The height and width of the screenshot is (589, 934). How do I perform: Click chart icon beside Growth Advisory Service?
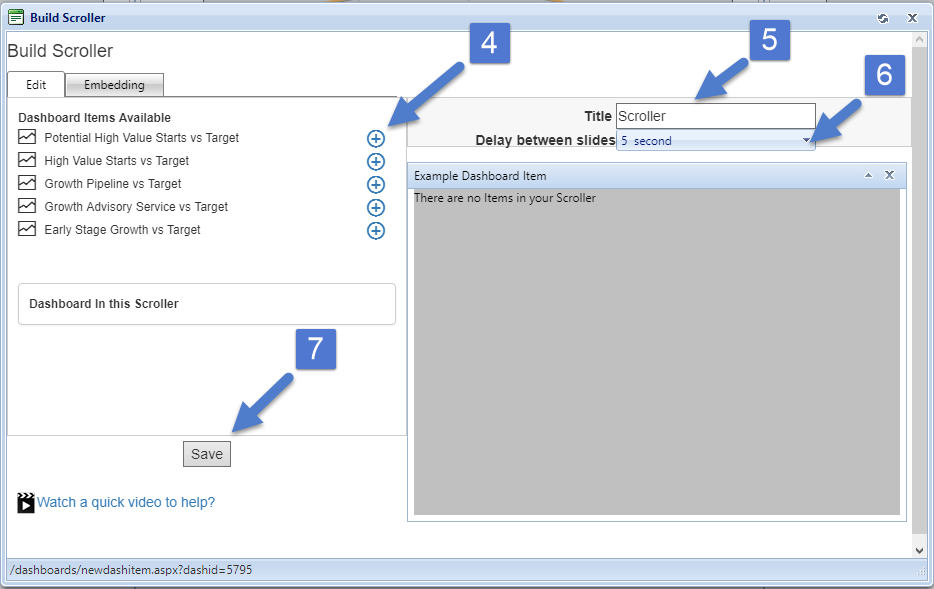pyautogui.click(x=27, y=205)
